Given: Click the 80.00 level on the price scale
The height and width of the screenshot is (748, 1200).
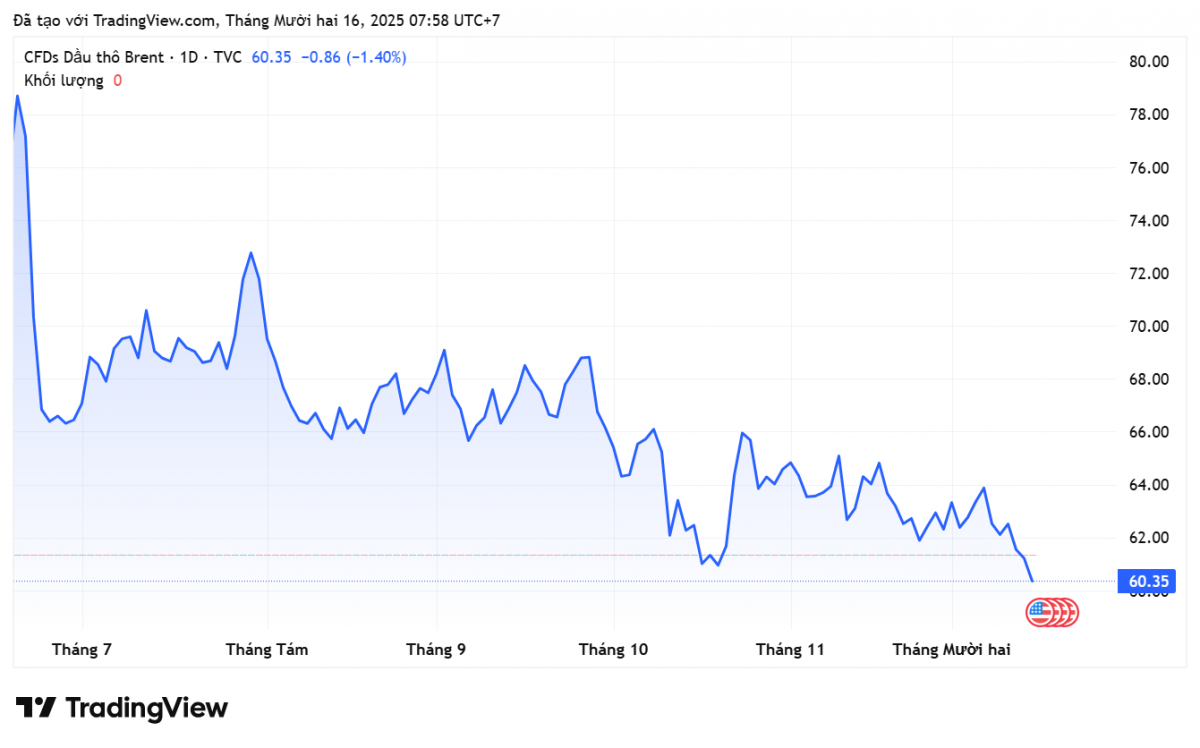Looking at the screenshot, I should tap(1148, 62).
